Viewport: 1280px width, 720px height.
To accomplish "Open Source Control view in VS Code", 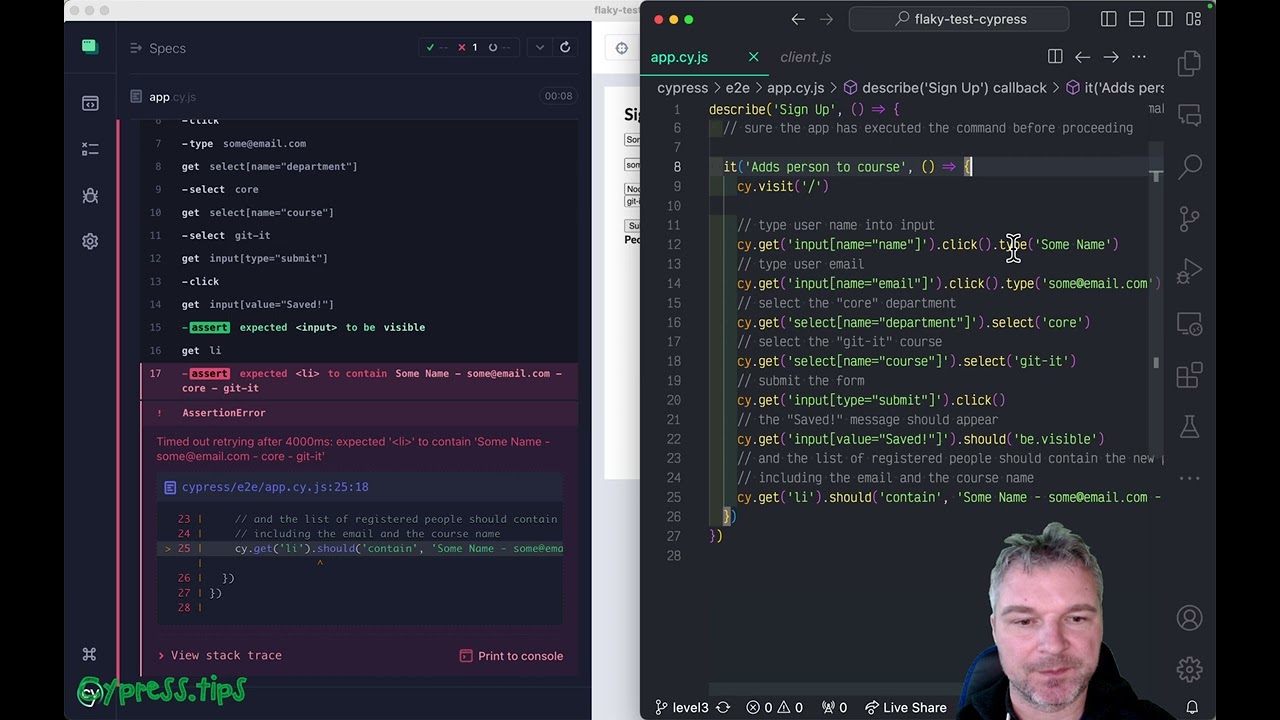I will tap(1189, 218).
